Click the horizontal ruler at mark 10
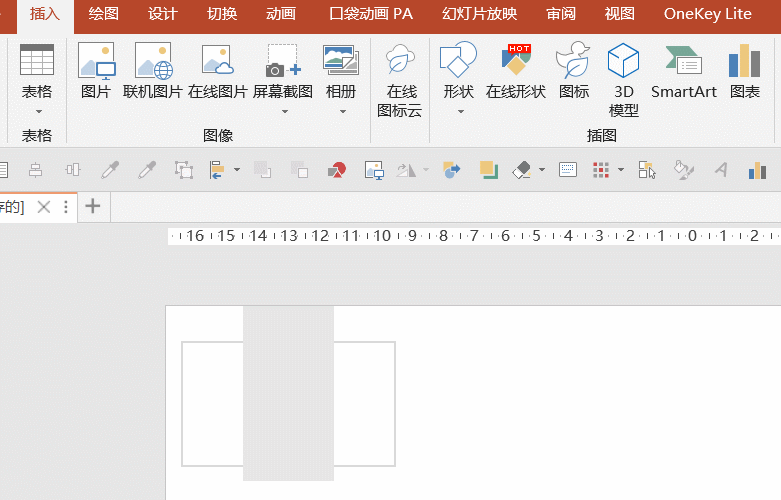781x500 pixels. (382, 236)
